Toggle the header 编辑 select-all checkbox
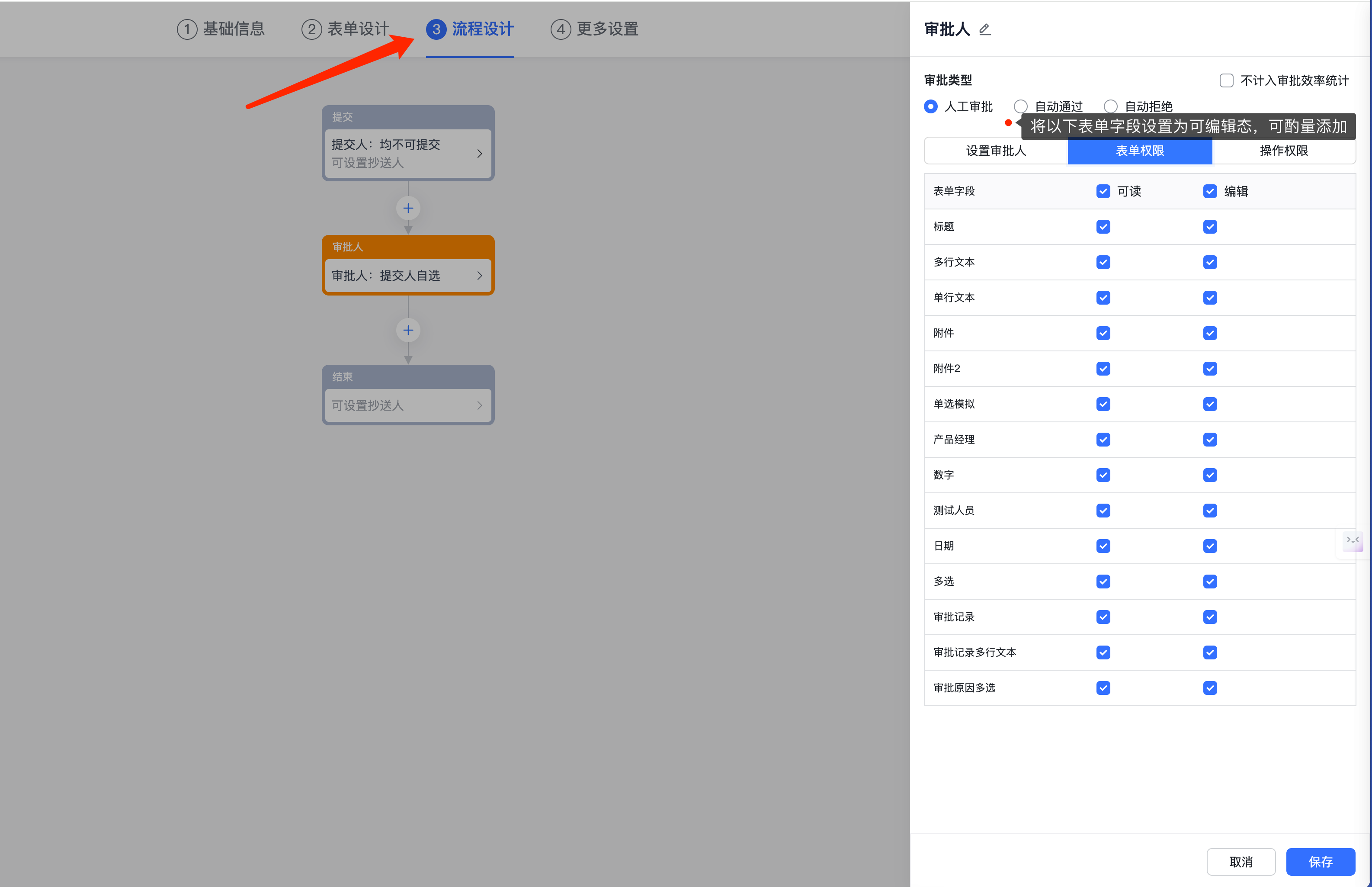 pyautogui.click(x=1210, y=191)
